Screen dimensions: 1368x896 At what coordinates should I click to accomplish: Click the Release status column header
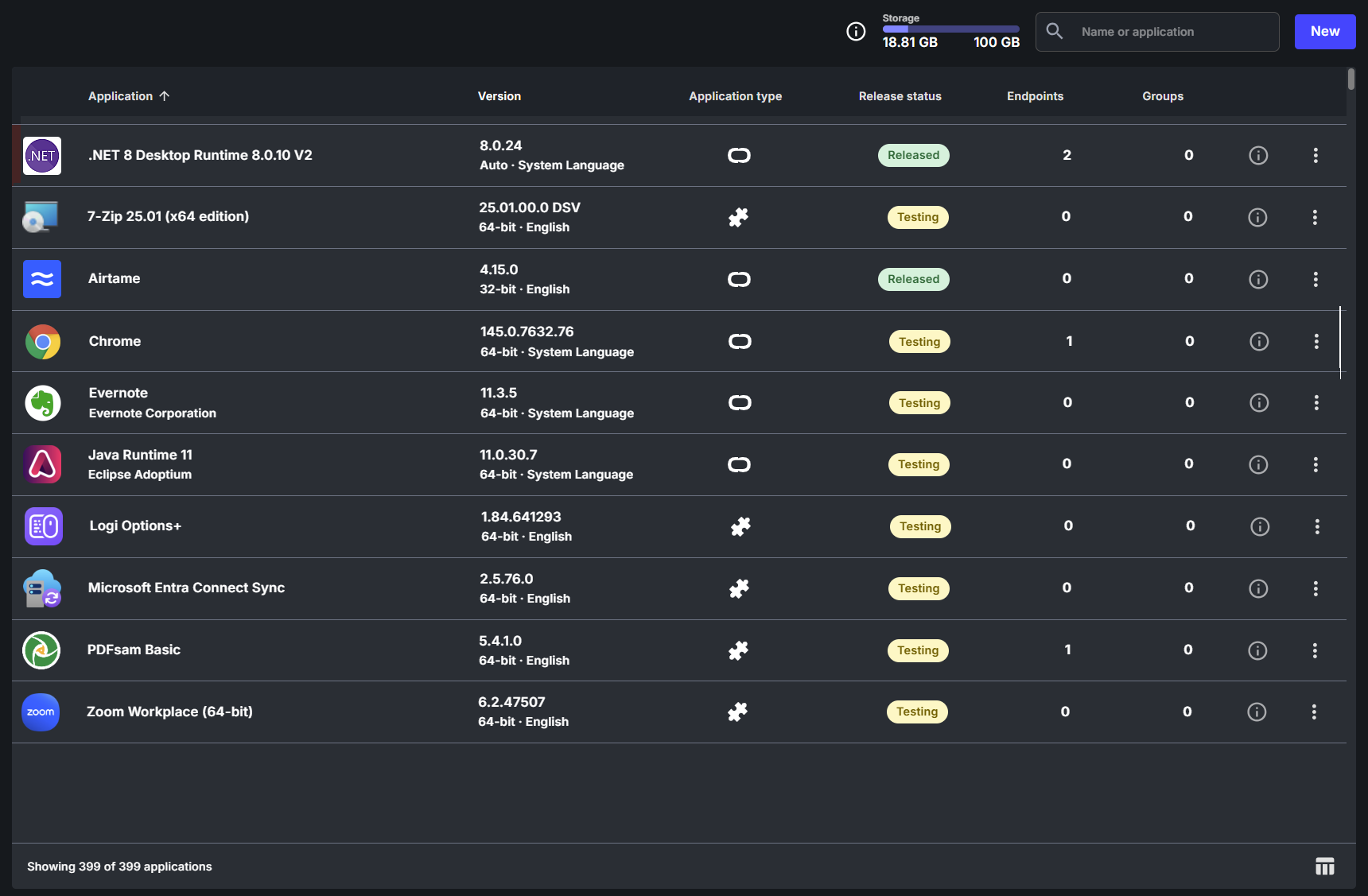point(900,96)
